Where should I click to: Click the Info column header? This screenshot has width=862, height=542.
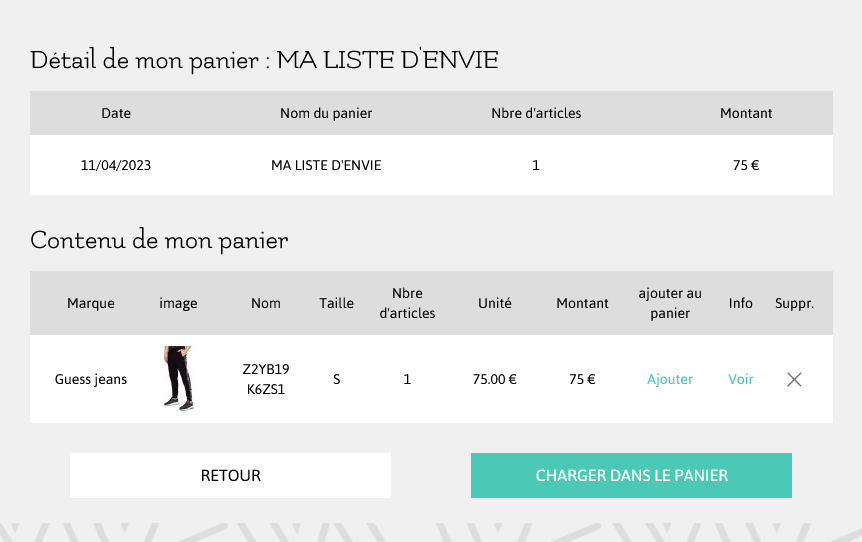pyautogui.click(x=741, y=303)
